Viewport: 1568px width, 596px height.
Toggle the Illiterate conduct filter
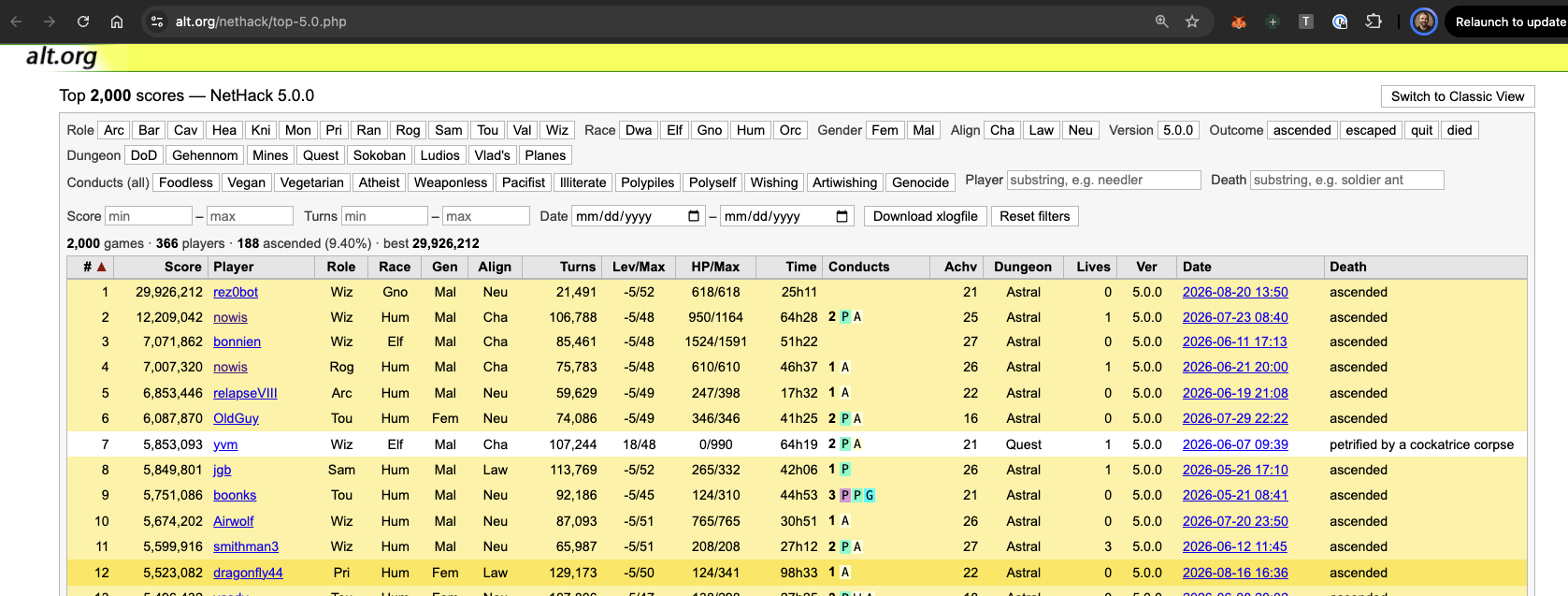pyautogui.click(x=583, y=182)
